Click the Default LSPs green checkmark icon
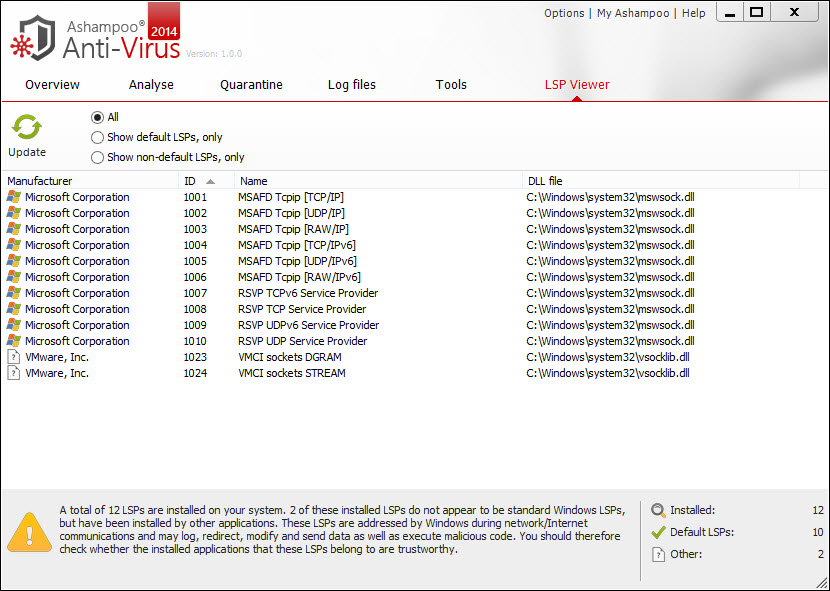830x591 pixels. (658, 532)
